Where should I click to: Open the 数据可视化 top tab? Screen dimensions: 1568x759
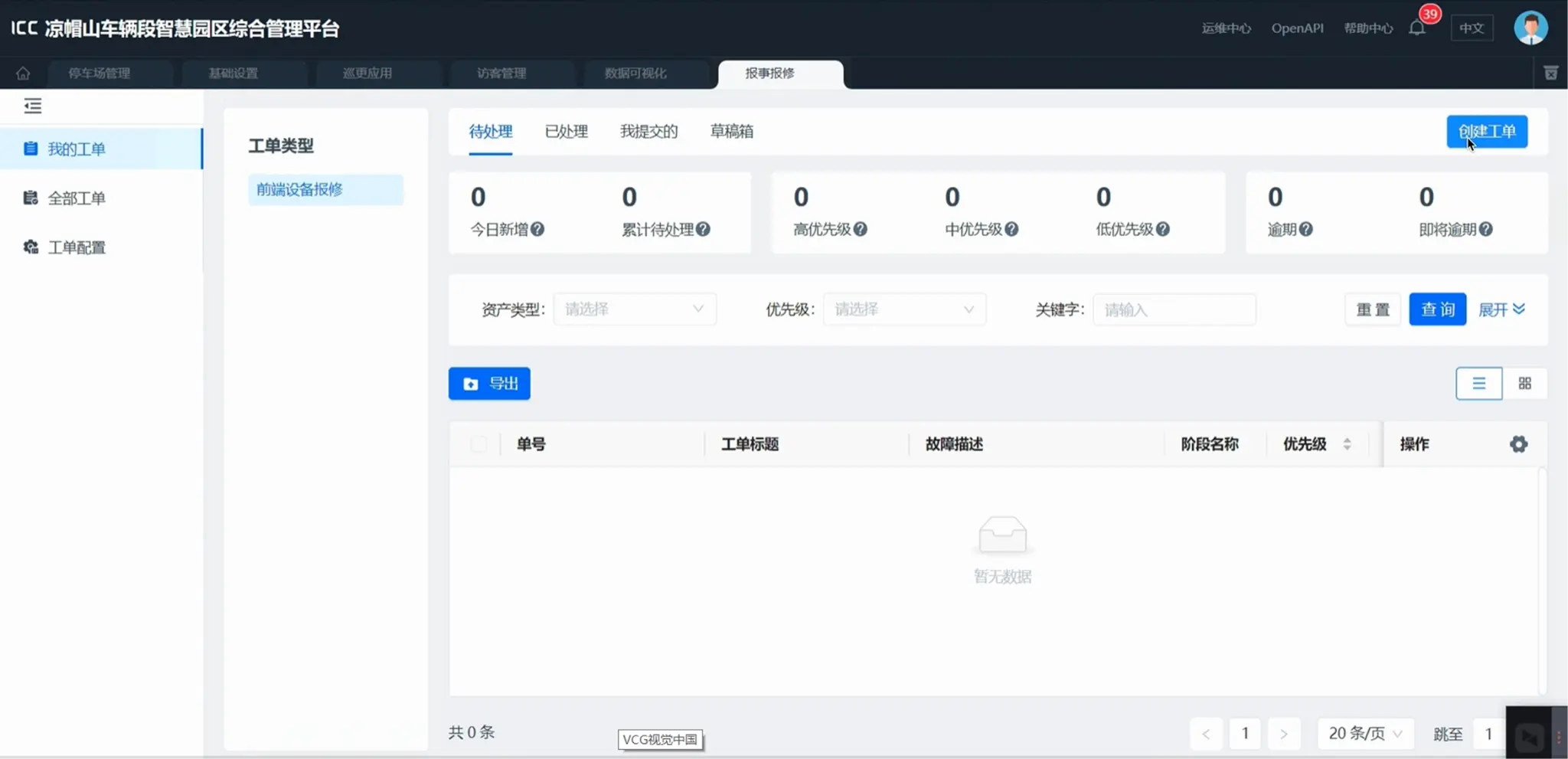point(635,74)
